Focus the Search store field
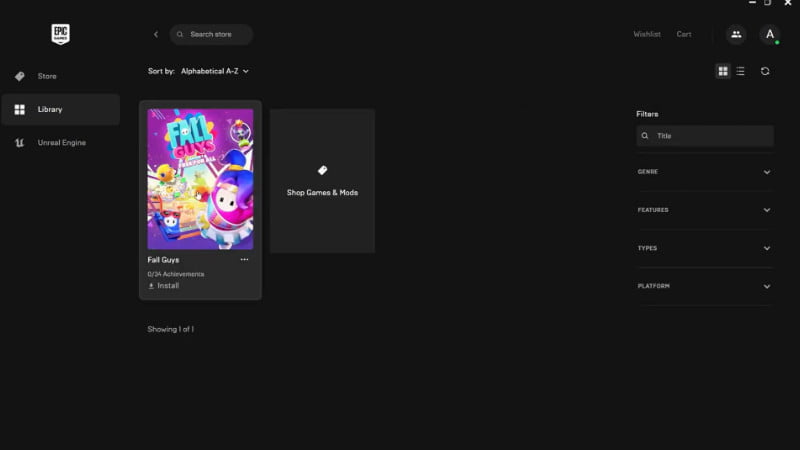 coord(211,34)
